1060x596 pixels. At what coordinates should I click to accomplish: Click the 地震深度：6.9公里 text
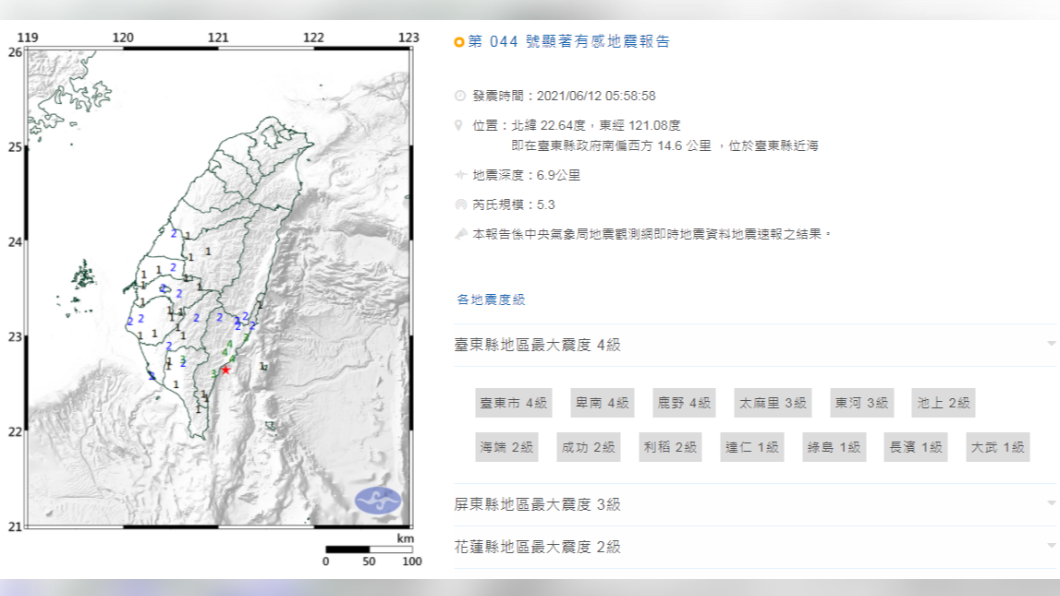pos(526,175)
